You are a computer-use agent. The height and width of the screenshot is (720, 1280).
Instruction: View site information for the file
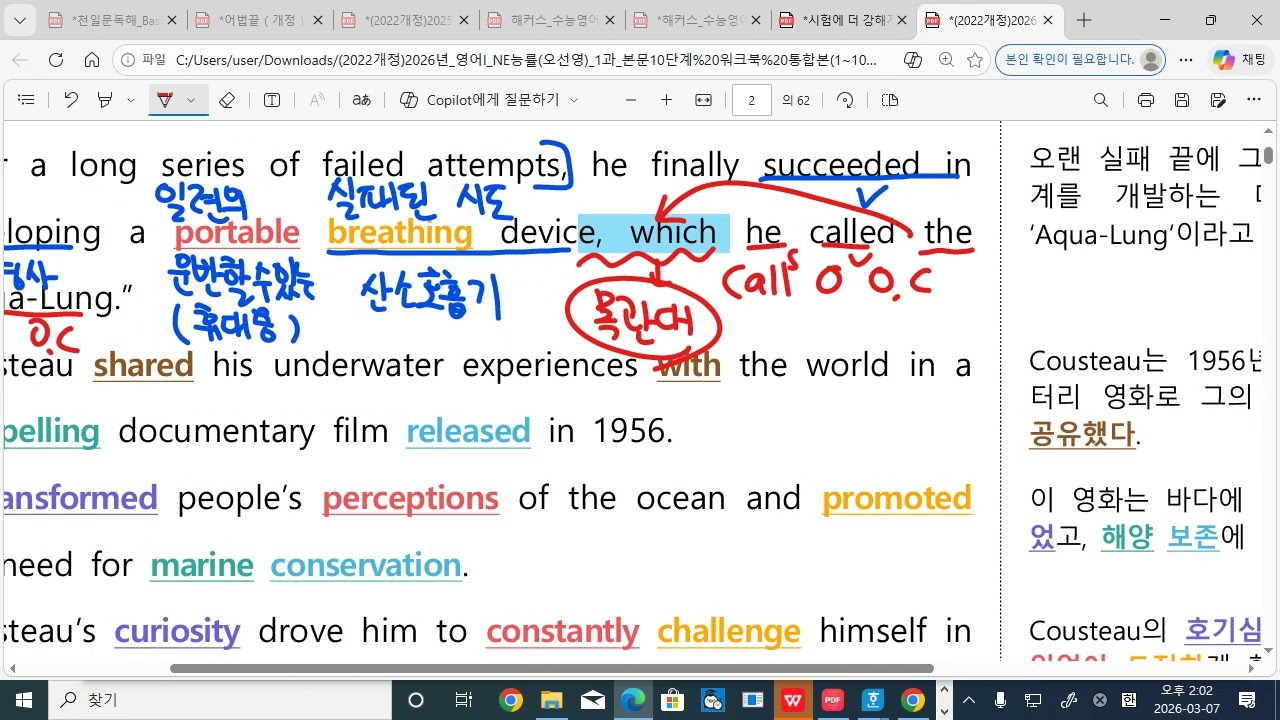click(143, 60)
